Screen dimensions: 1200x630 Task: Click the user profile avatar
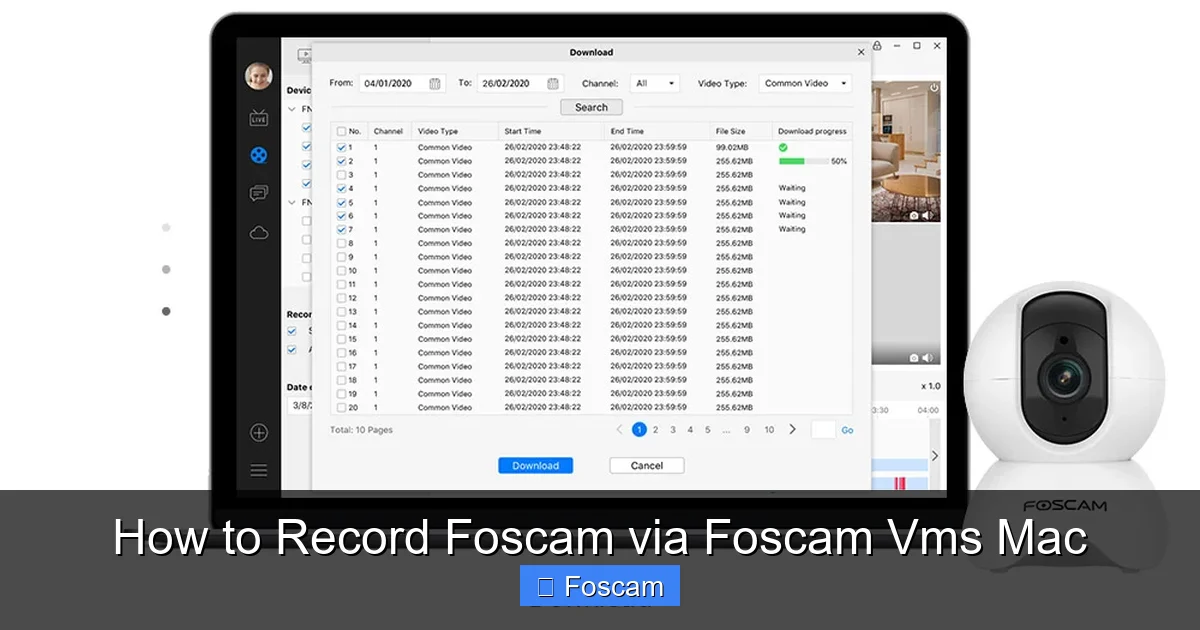258,76
